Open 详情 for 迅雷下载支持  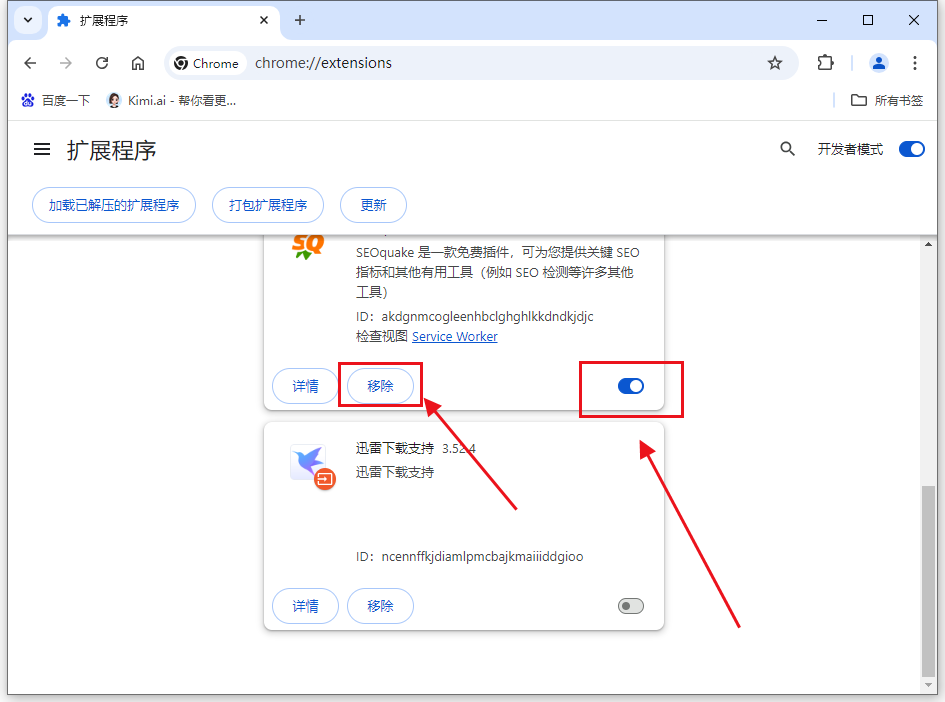click(x=305, y=606)
